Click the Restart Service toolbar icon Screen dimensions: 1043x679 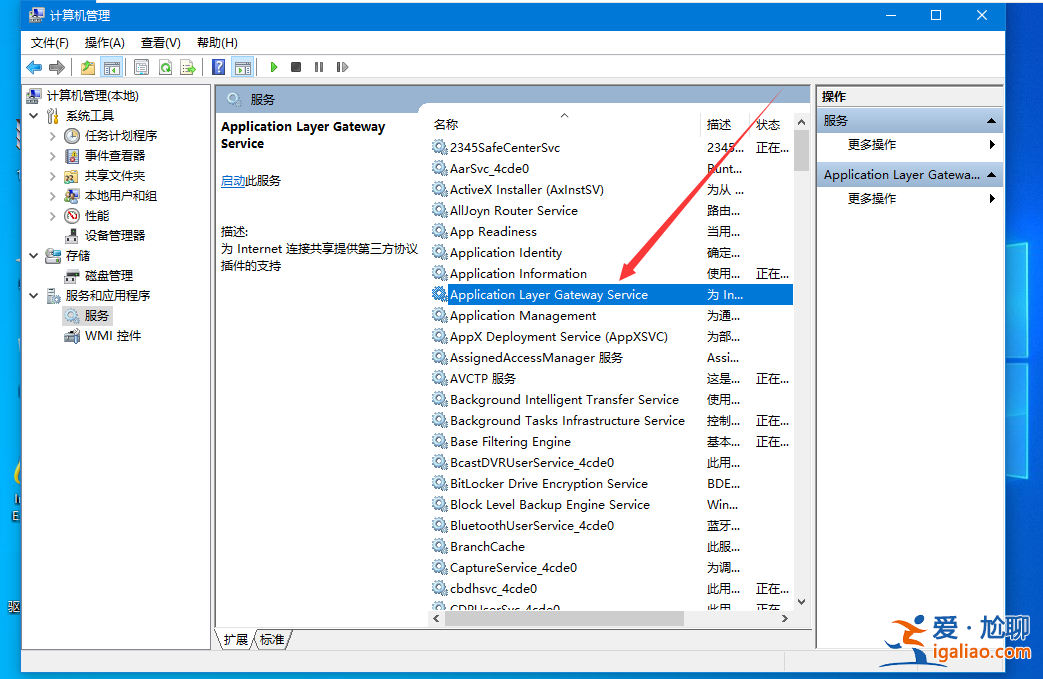click(342, 67)
